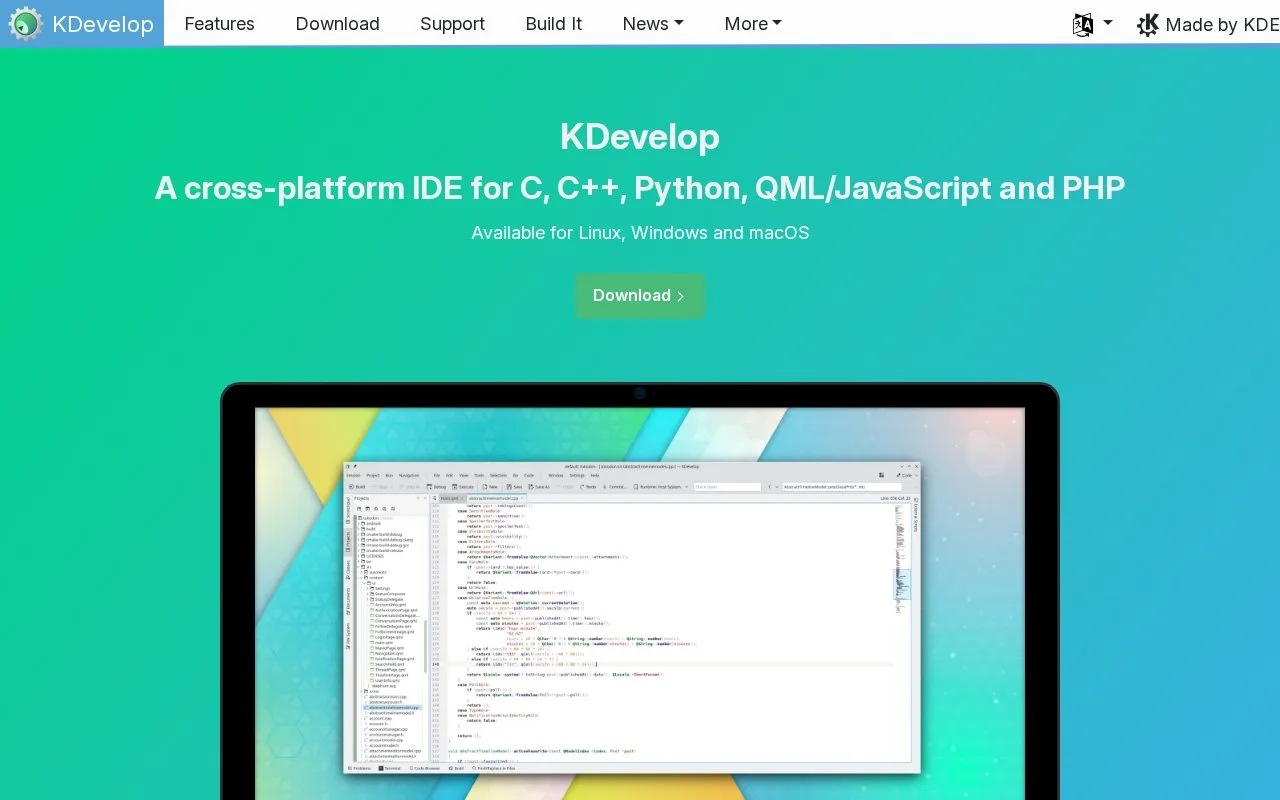Viewport: 1280px width, 800px height.
Task: Expand the News dropdown menu
Action: coord(653,24)
